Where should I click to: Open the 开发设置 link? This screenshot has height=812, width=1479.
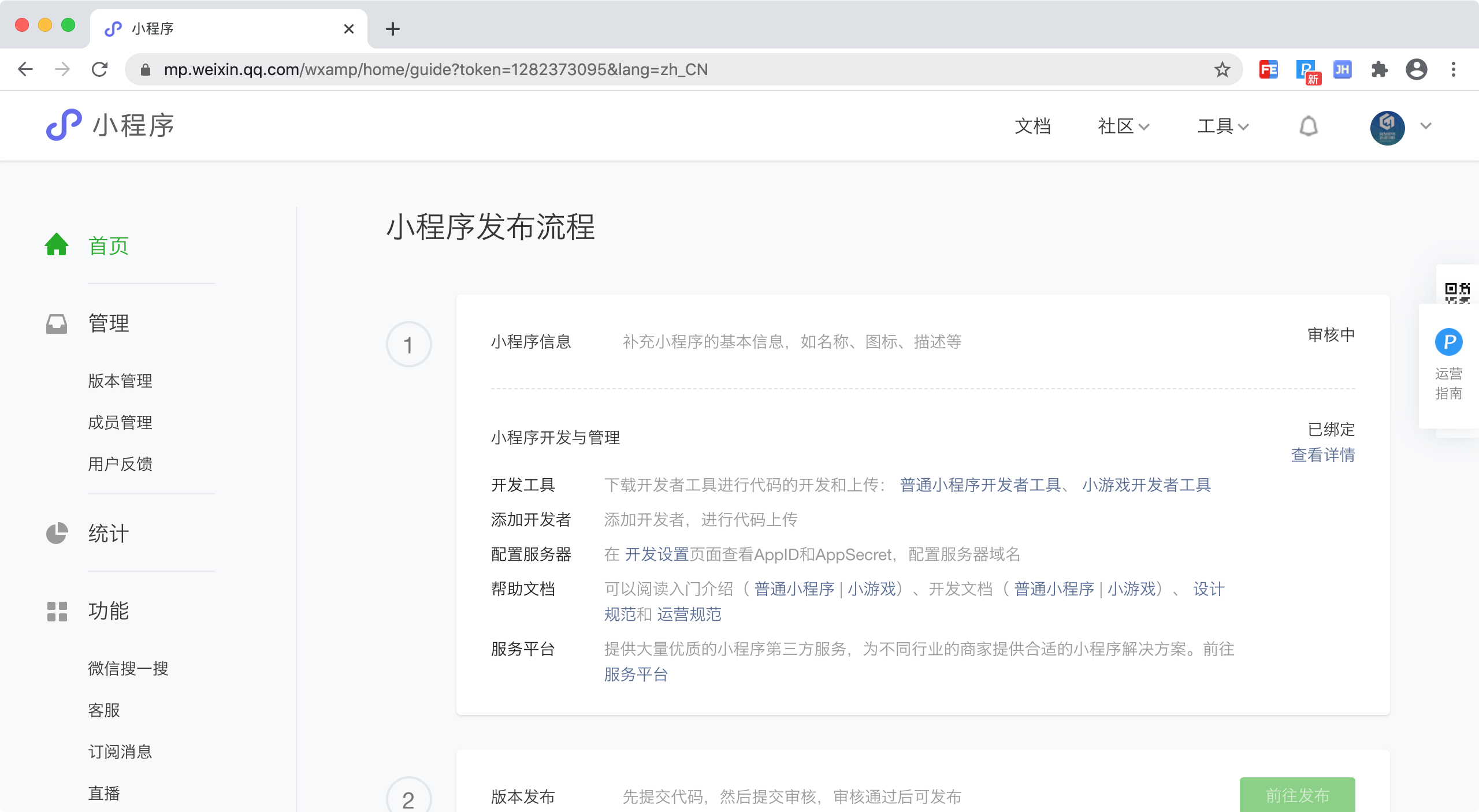coord(657,554)
